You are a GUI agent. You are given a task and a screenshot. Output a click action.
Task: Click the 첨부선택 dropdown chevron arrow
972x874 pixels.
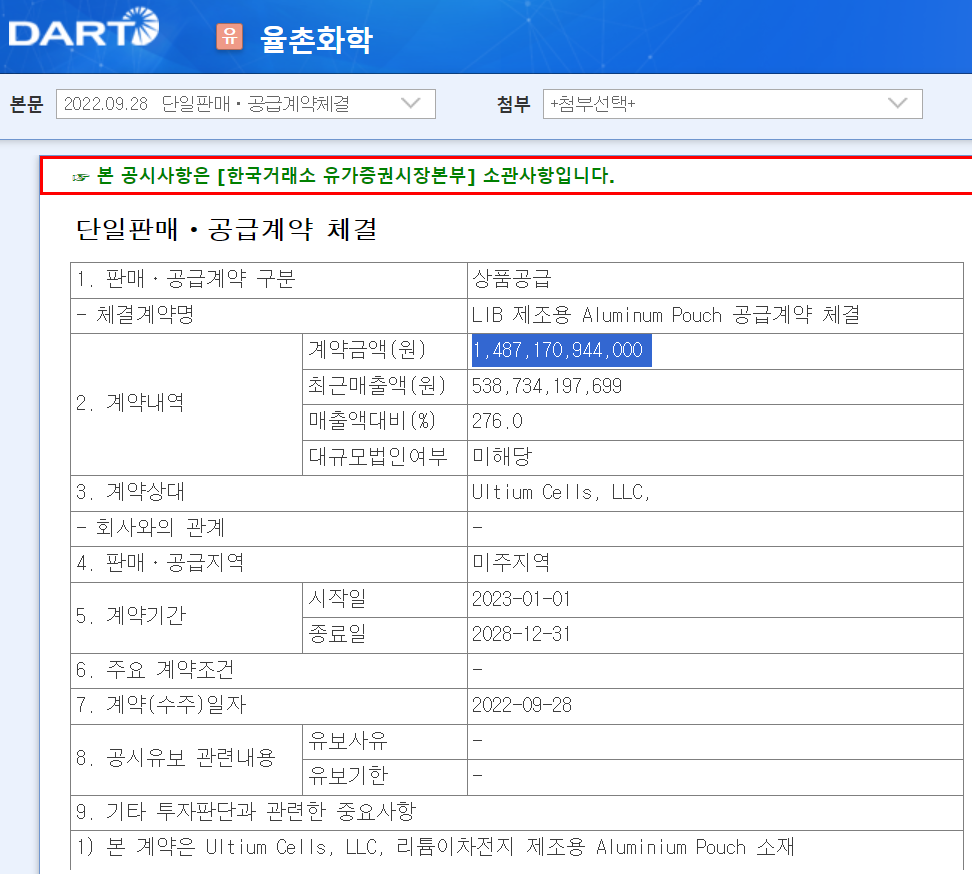[x=897, y=103]
